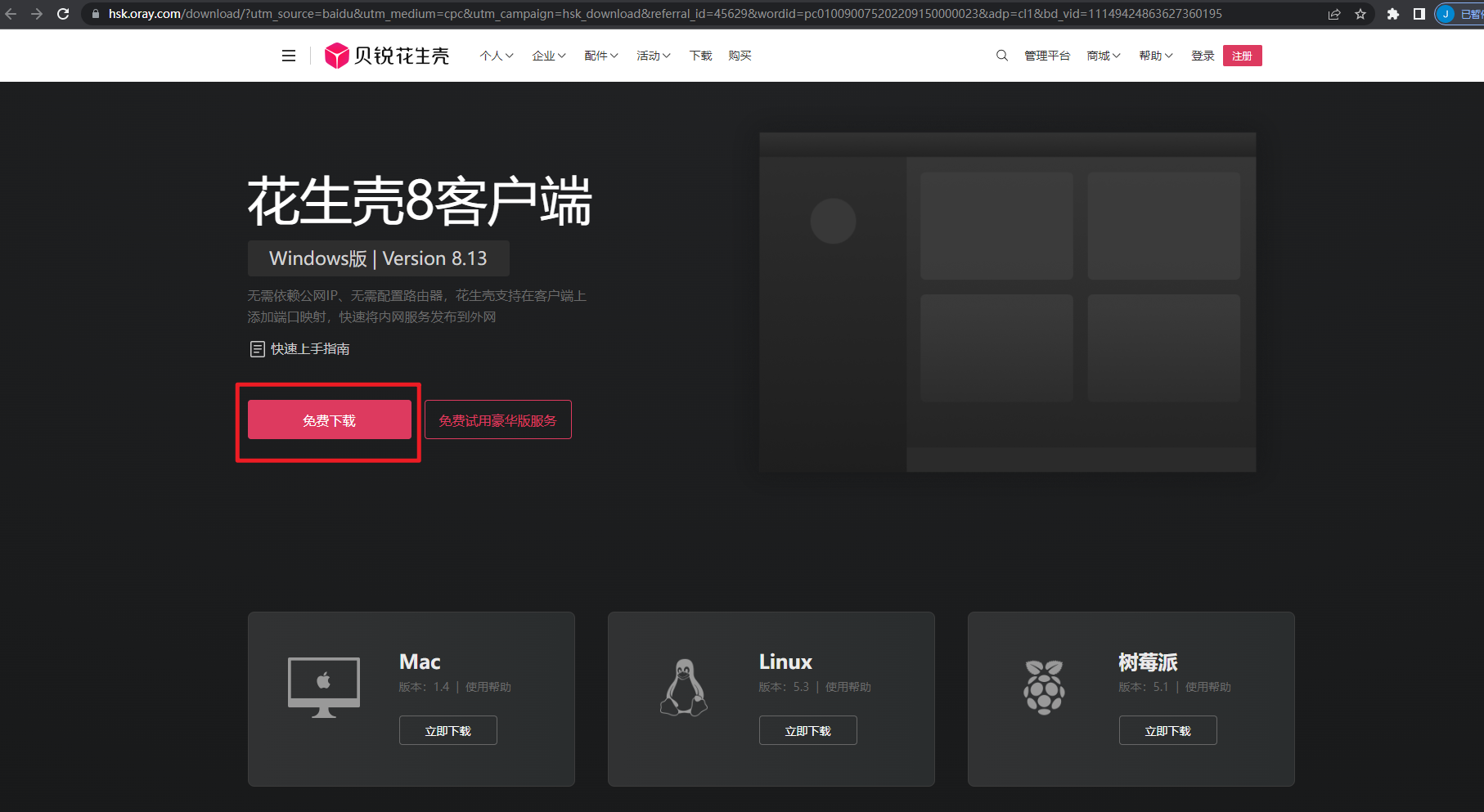Expand the 个人 dropdown menu
1484x812 pixels.
pos(497,56)
